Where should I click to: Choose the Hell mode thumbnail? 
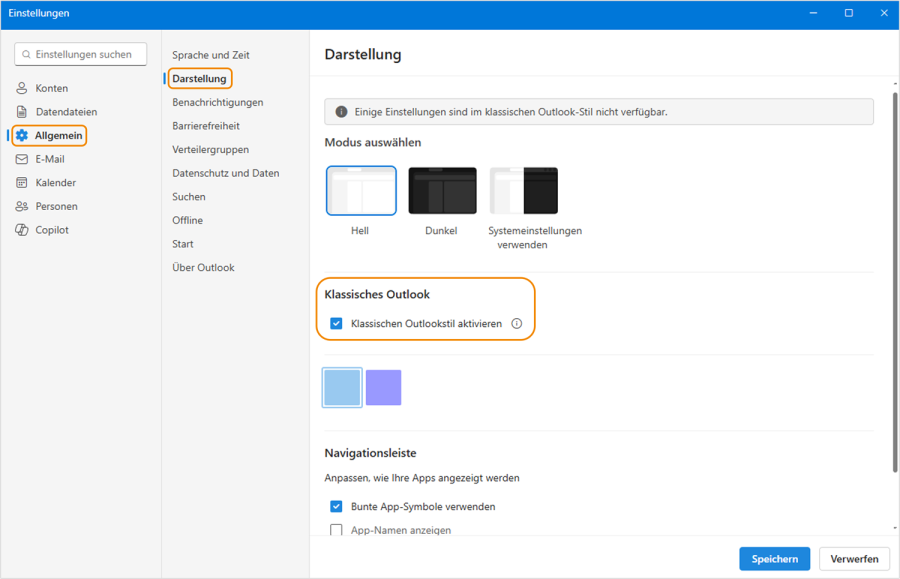(x=361, y=191)
